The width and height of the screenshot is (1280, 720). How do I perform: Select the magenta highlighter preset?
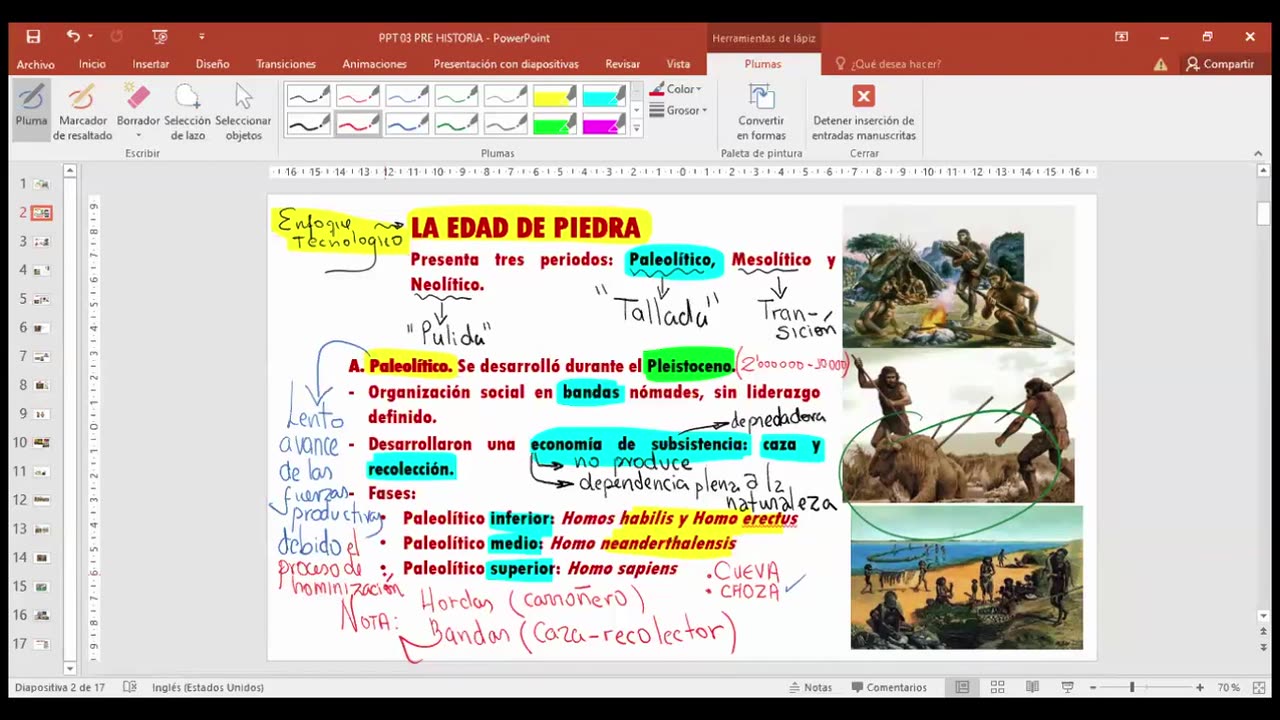(604, 124)
